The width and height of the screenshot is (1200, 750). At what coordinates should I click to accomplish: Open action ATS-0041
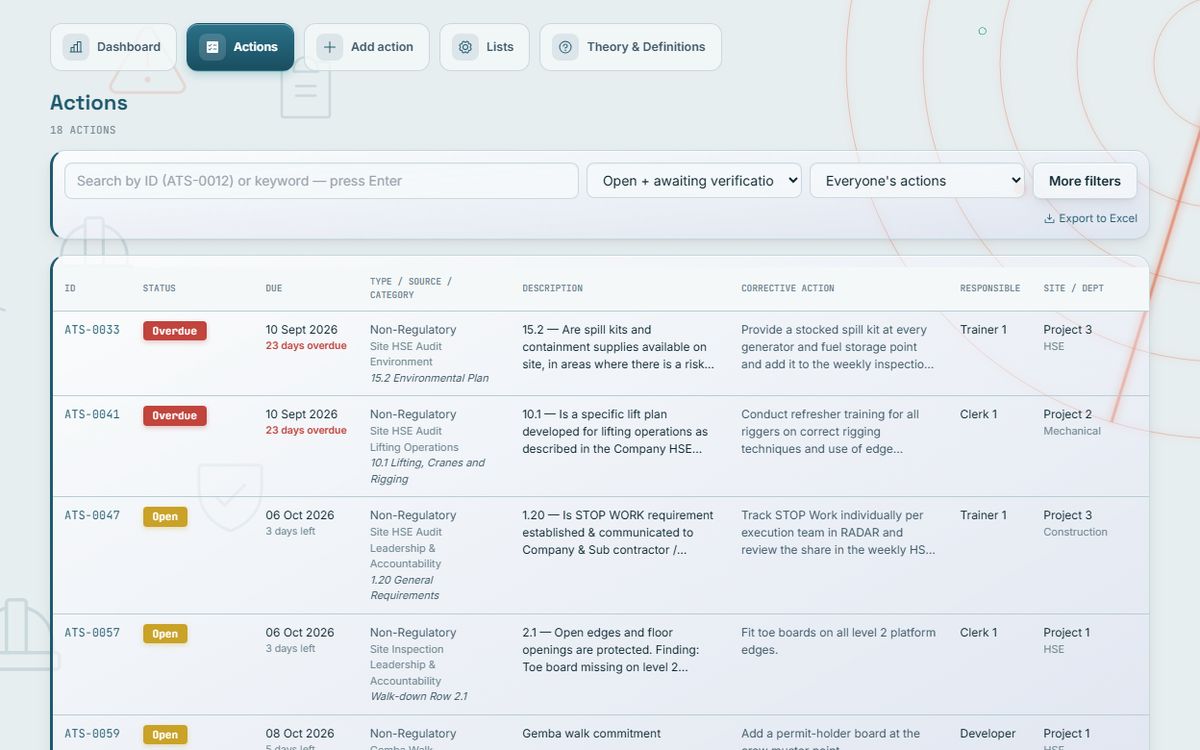92,415
